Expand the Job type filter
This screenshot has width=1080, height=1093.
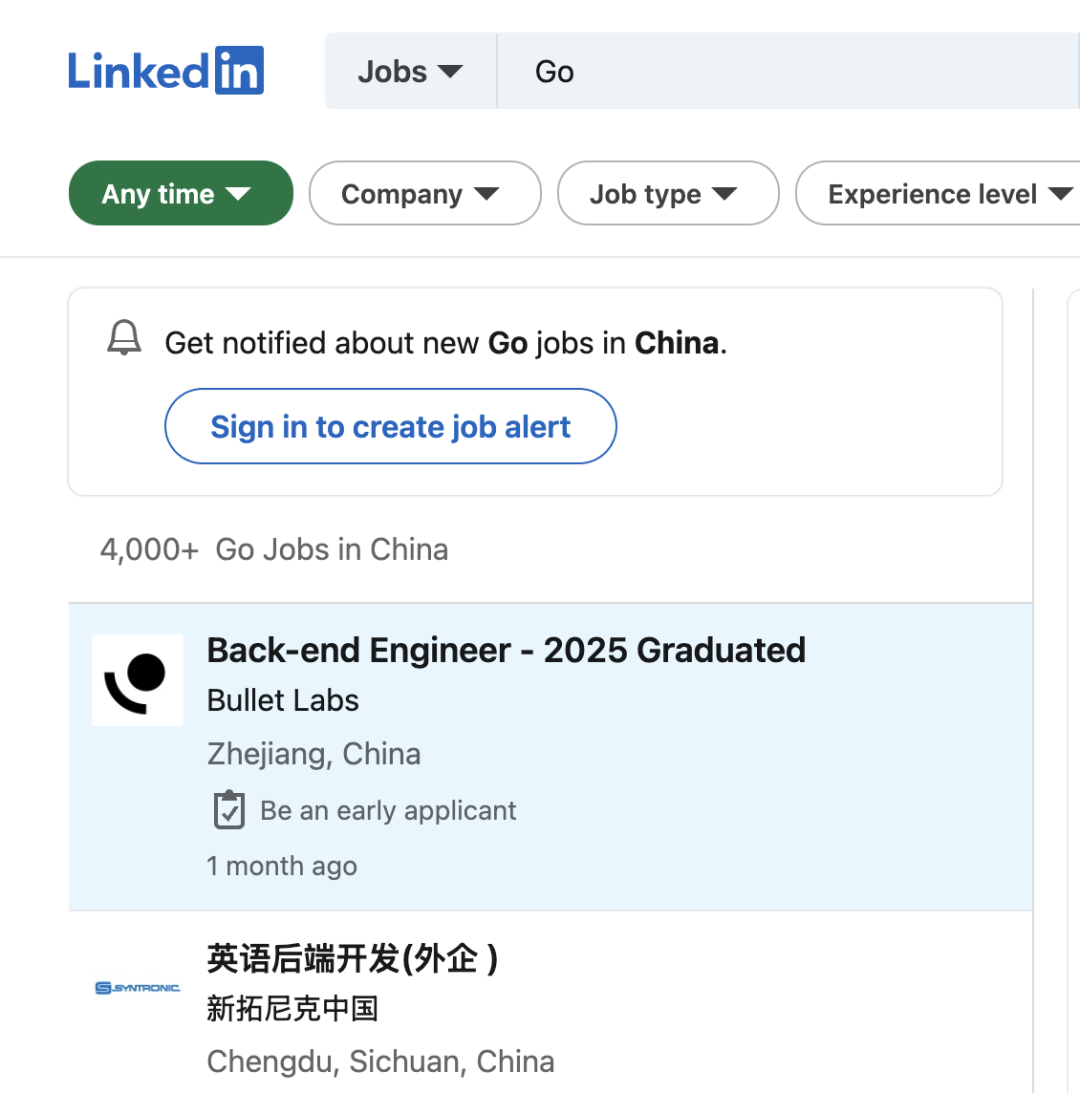(667, 194)
